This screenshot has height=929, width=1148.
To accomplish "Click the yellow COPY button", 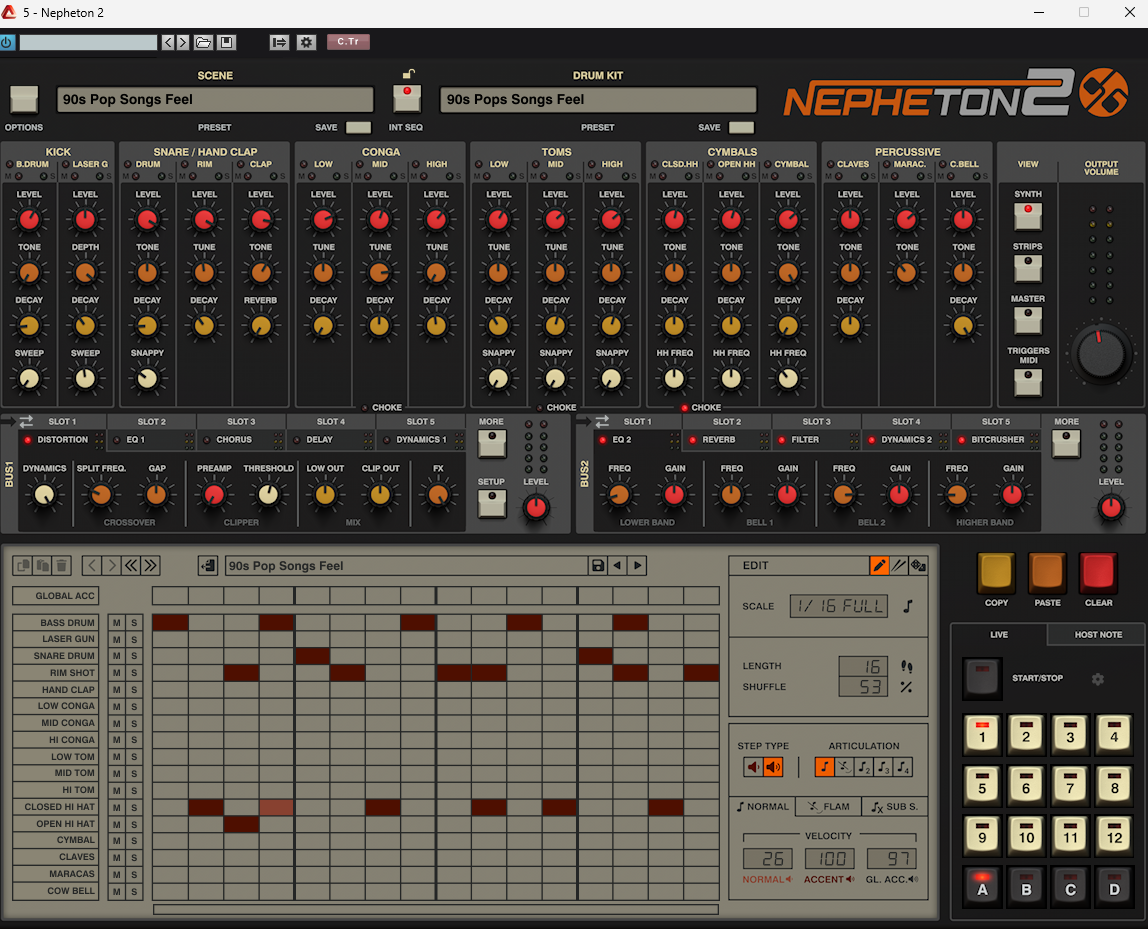I will (996, 572).
